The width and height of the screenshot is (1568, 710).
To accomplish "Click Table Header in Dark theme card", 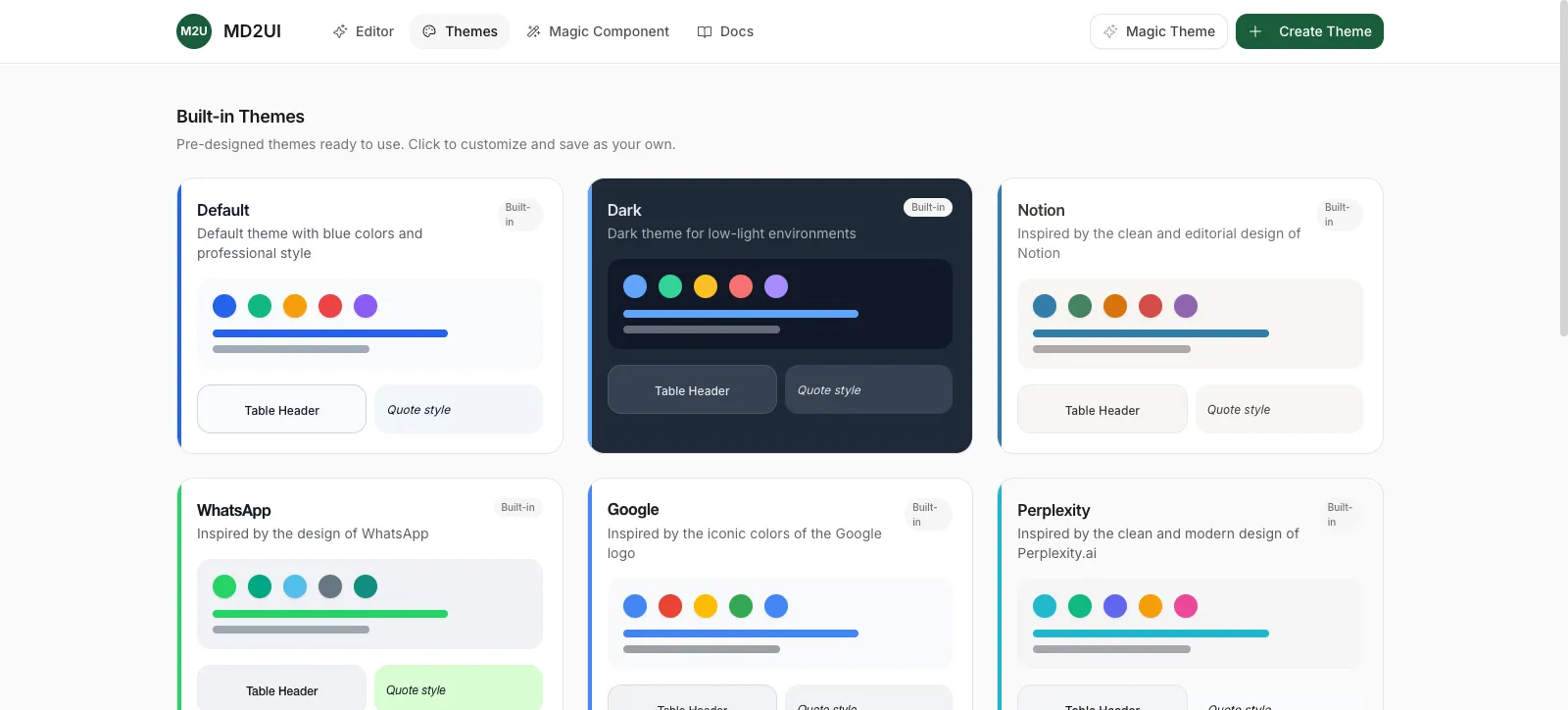I will pos(692,389).
